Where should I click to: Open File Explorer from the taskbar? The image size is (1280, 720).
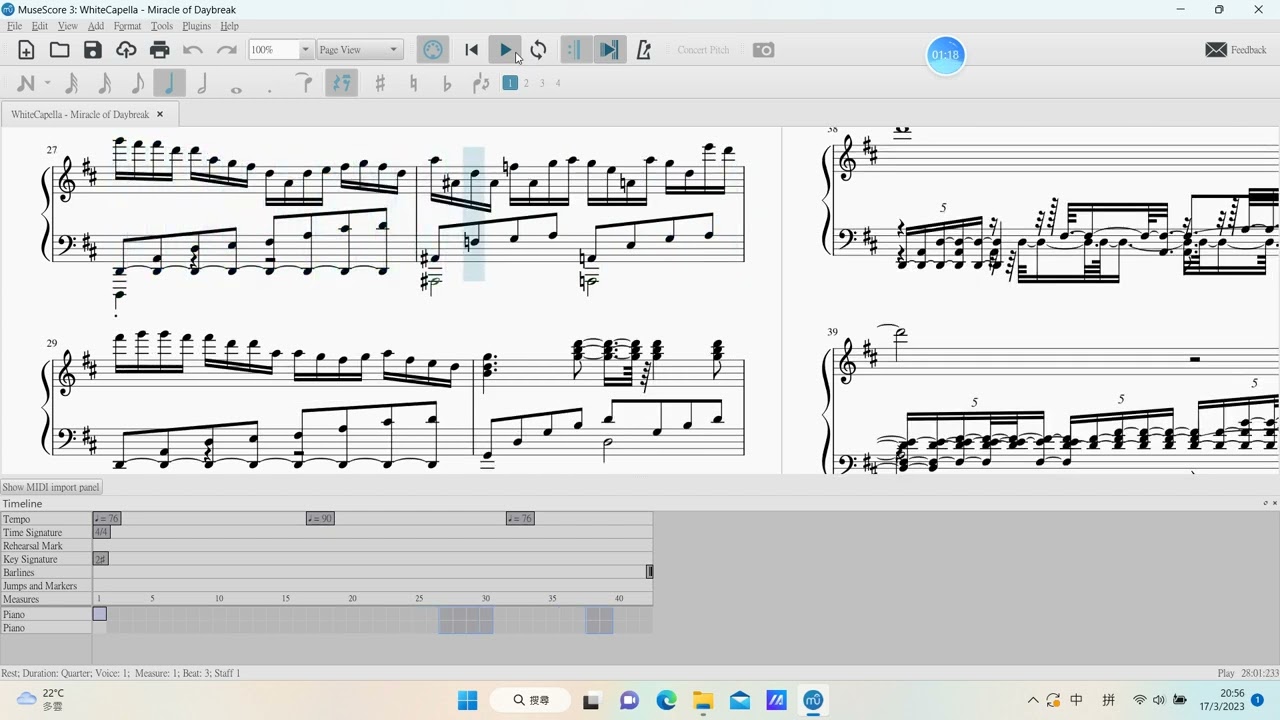pos(703,700)
